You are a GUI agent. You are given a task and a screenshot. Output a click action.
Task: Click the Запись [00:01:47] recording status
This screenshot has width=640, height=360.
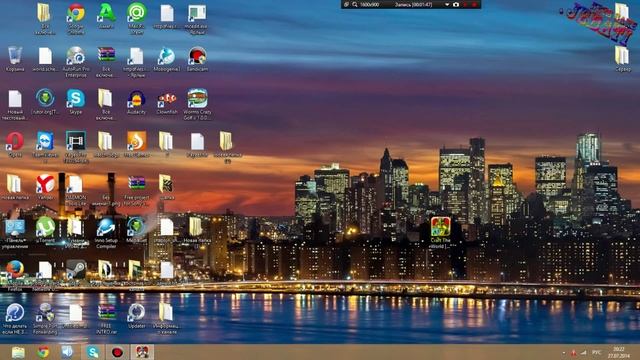point(413,4)
